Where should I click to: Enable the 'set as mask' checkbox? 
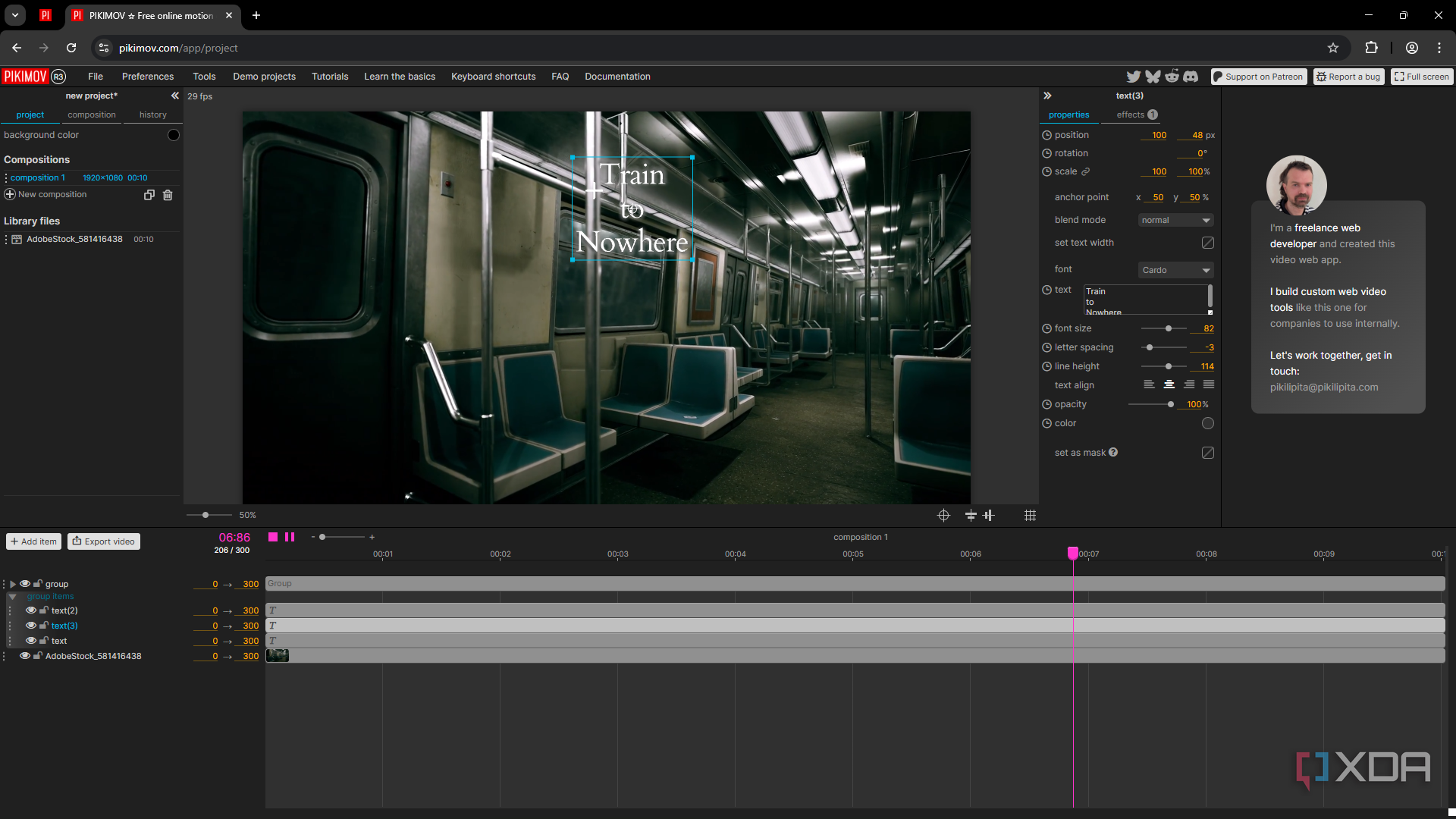1208,453
